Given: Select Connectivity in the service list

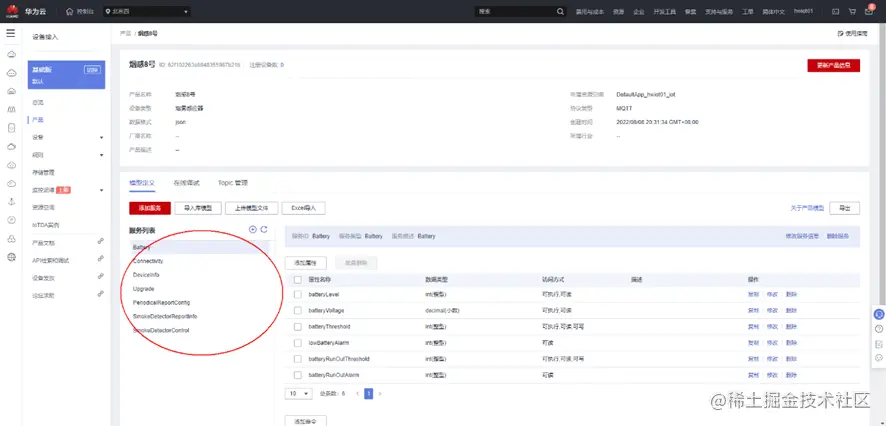Looking at the screenshot, I should [148, 261].
